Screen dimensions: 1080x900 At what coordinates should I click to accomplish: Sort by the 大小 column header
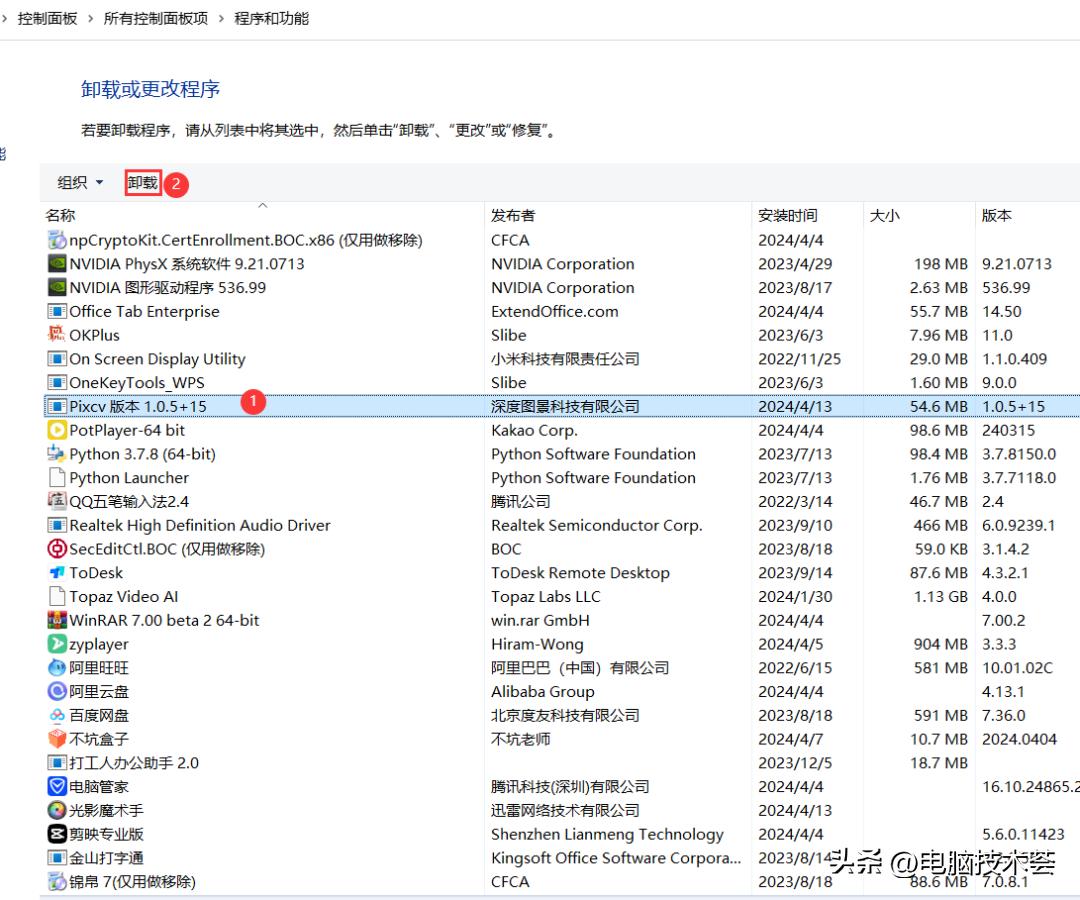884,216
